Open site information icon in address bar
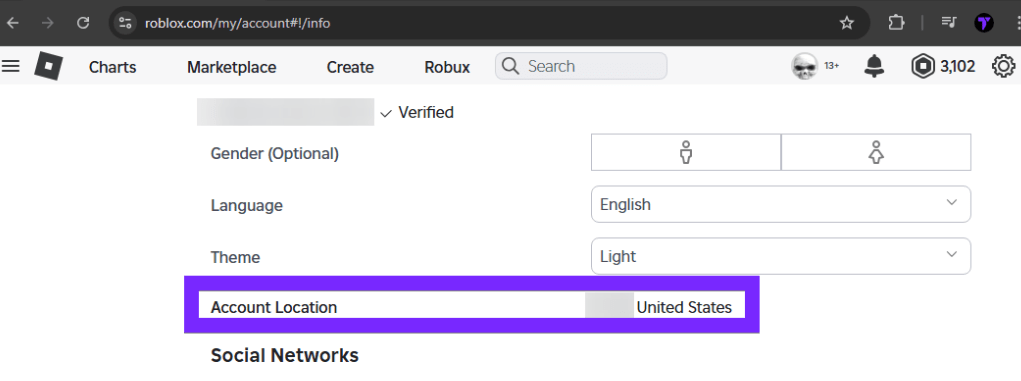Screen dimensions: 1021x381 [x=125, y=23]
